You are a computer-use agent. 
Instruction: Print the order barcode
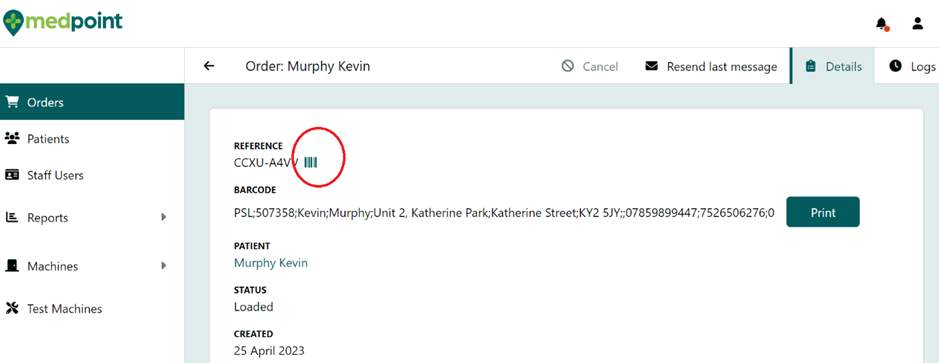pyautogui.click(x=822, y=212)
